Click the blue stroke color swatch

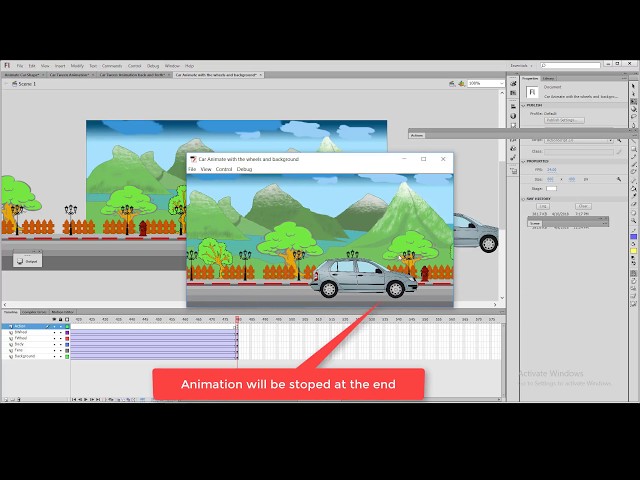point(633,237)
